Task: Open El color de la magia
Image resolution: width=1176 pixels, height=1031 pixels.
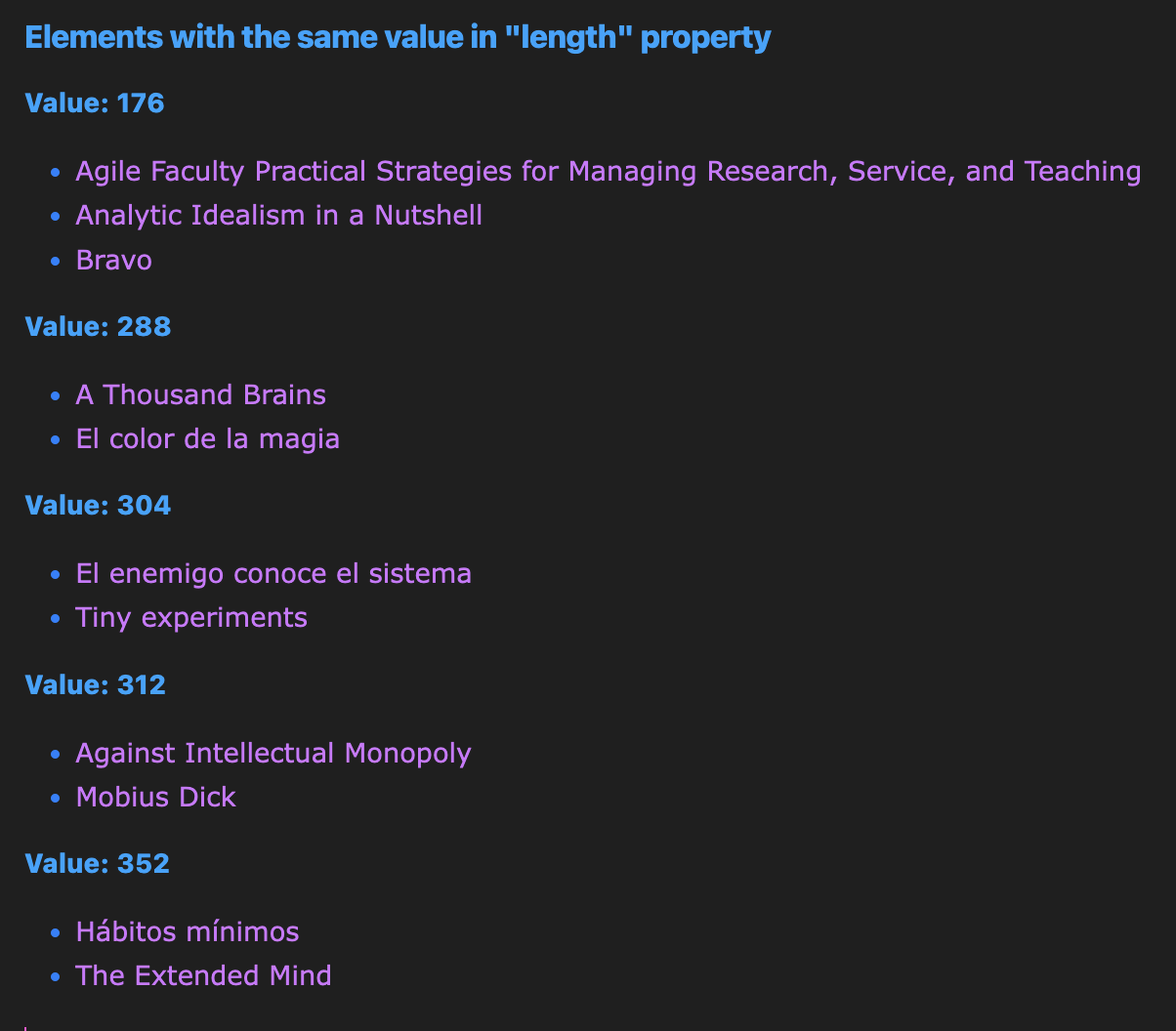Action: [208, 439]
